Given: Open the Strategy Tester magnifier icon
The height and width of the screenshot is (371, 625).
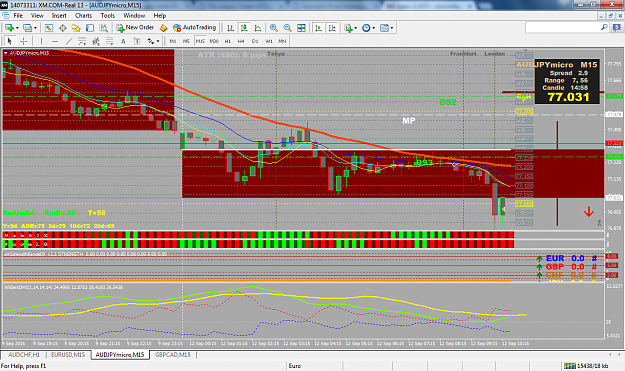Looking at the screenshot, I should (104, 27).
